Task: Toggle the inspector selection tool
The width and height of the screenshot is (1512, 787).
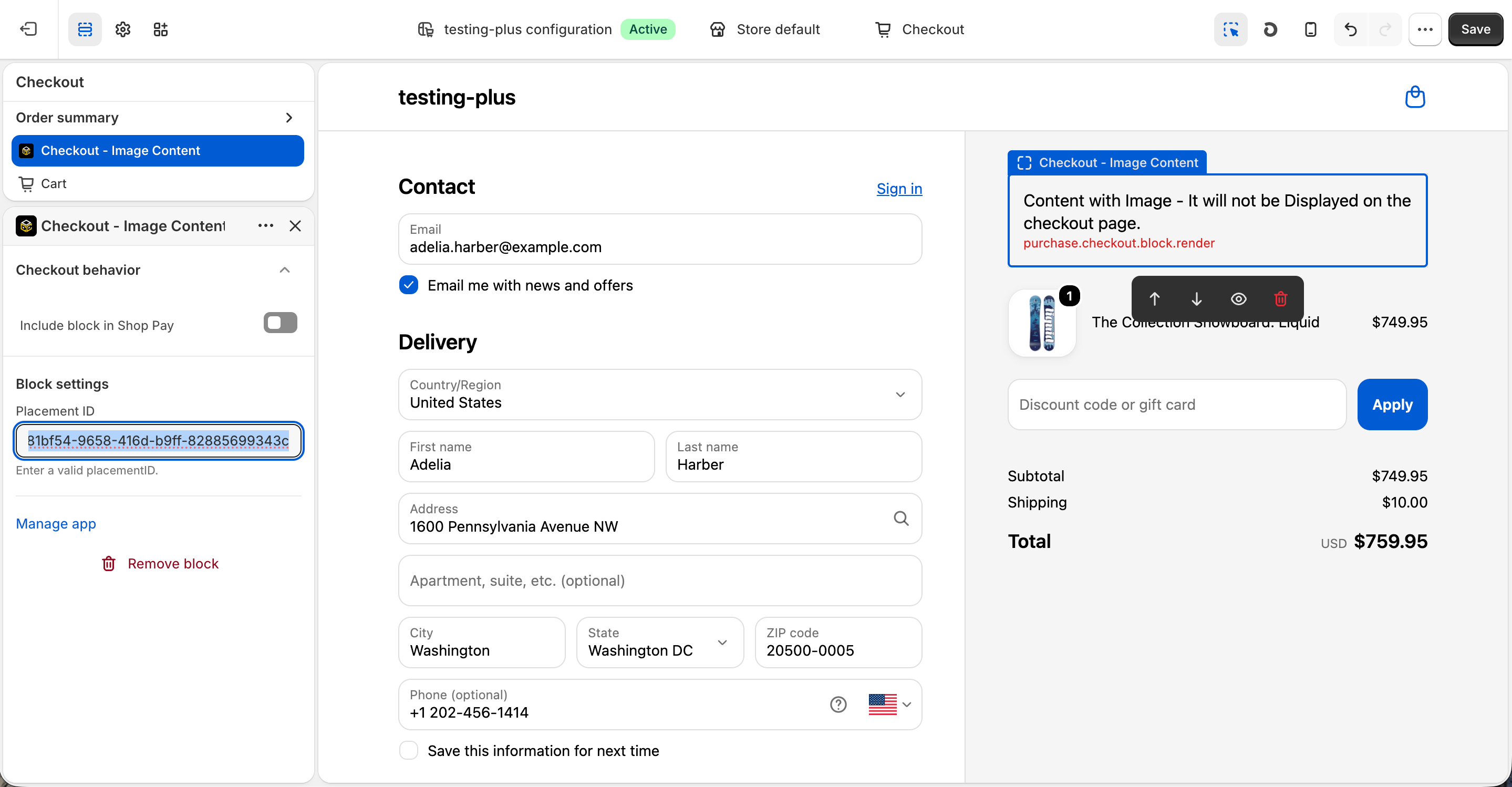Action: pyautogui.click(x=1230, y=29)
